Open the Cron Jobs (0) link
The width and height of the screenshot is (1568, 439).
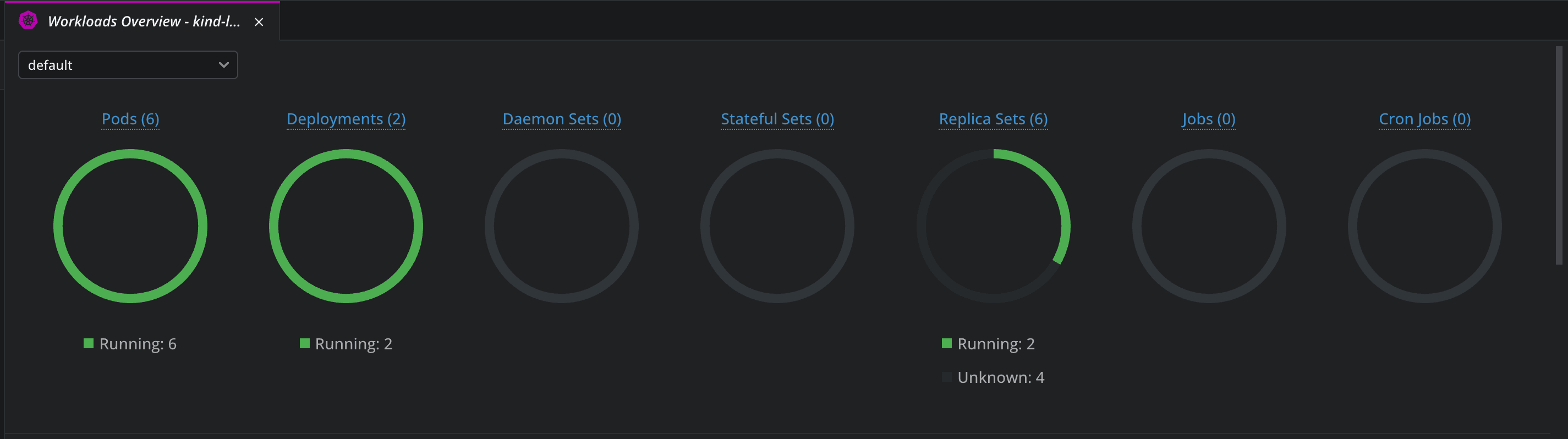pos(1424,119)
